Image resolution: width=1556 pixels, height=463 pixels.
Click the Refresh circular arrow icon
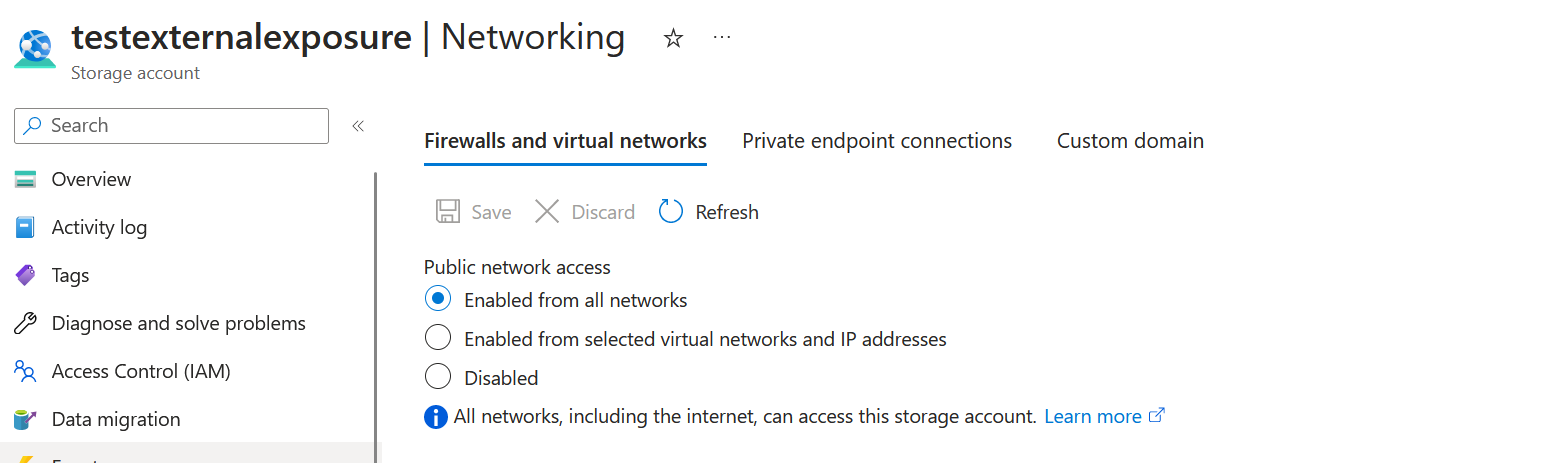(671, 212)
